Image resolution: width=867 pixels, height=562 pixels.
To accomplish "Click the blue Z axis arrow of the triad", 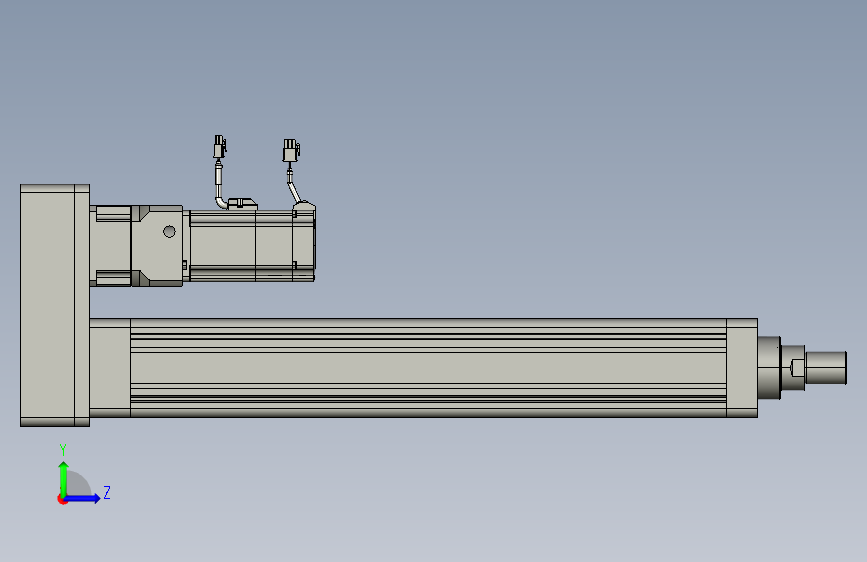I will (x=83, y=498).
